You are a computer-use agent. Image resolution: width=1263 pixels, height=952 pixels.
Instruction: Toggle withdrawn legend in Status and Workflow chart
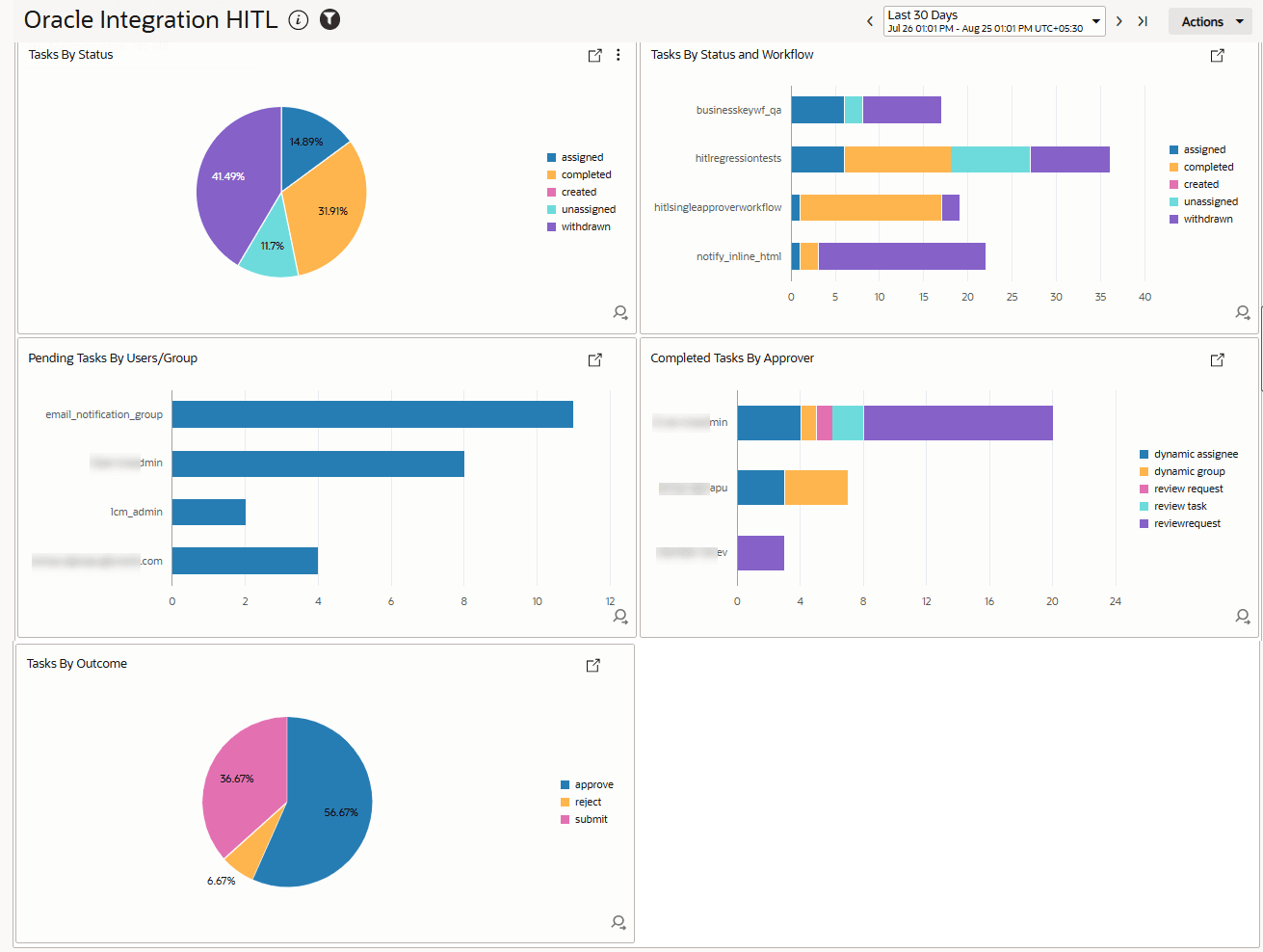coord(1201,219)
